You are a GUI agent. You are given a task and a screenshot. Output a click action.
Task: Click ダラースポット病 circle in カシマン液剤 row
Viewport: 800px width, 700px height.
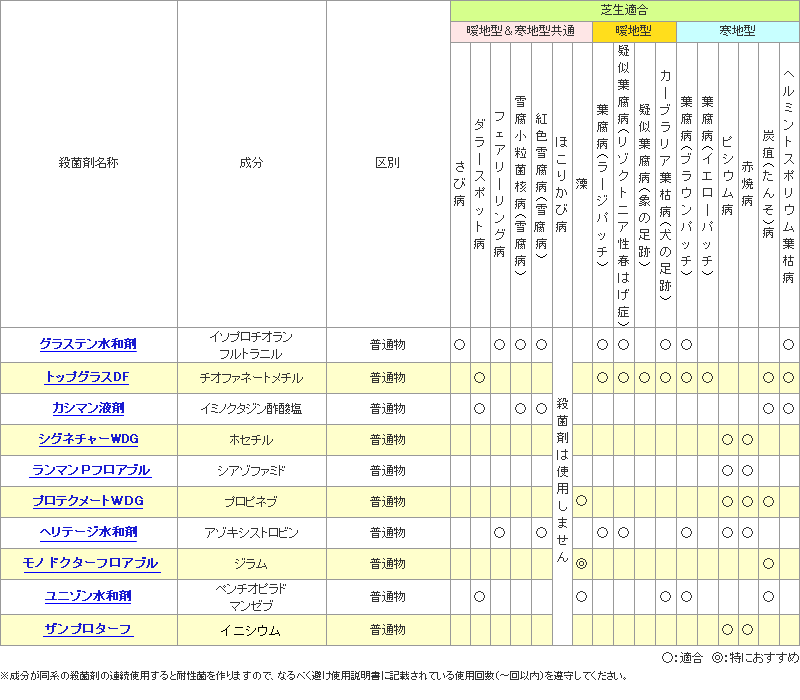(480, 409)
